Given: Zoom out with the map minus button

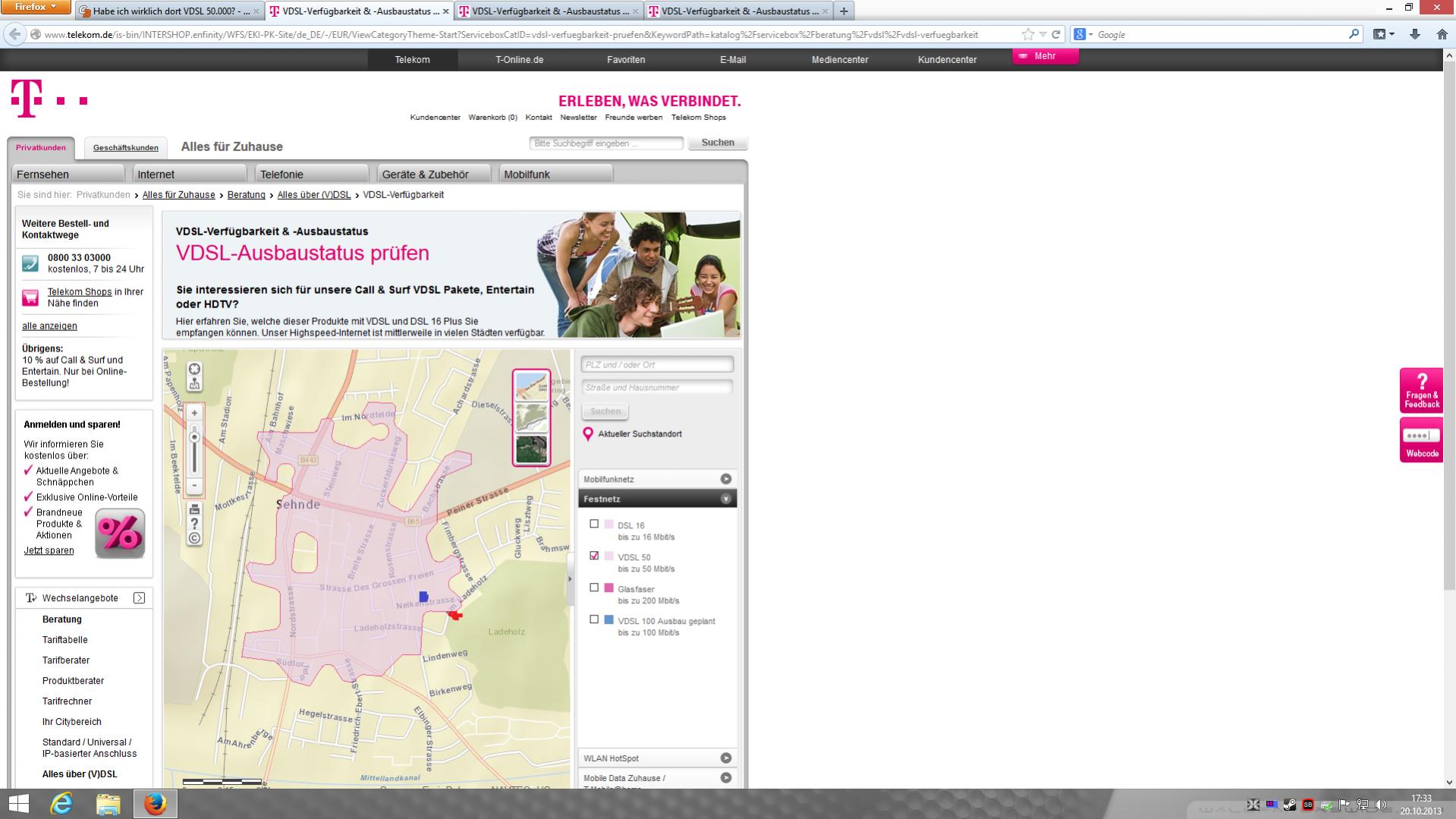Looking at the screenshot, I should point(194,485).
